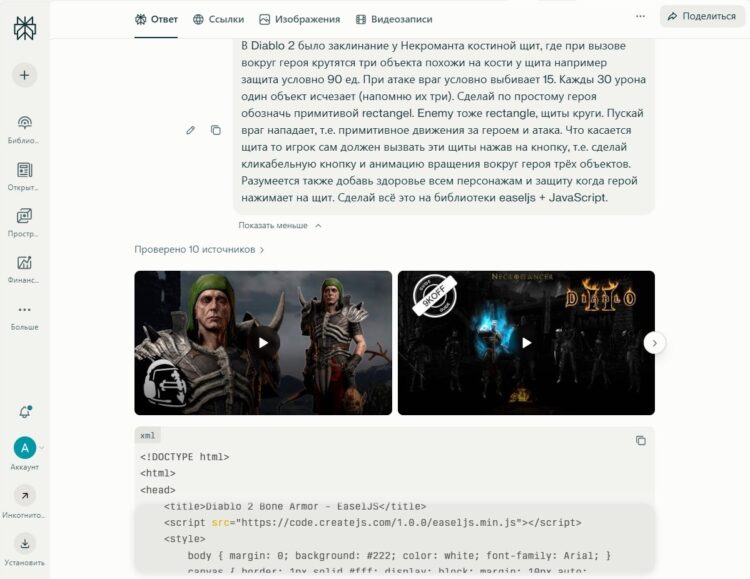The width and height of the screenshot is (750, 579).
Task: Edit the query with pencil icon
Action: point(190,130)
